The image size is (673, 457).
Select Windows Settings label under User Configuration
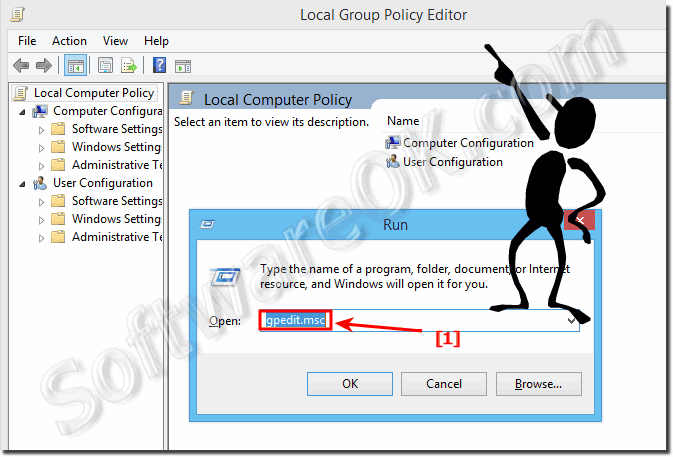(116, 219)
